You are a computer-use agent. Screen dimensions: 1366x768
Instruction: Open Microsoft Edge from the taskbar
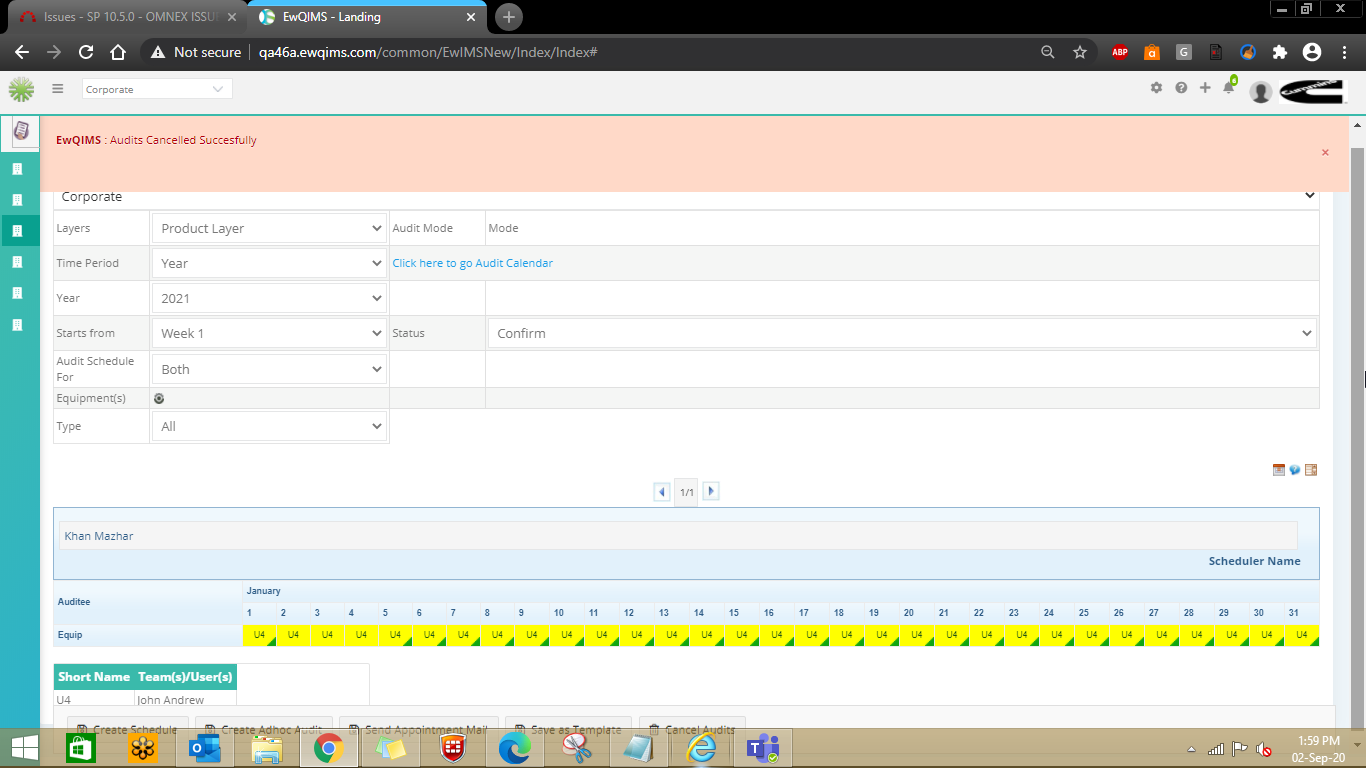pos(514,748)
